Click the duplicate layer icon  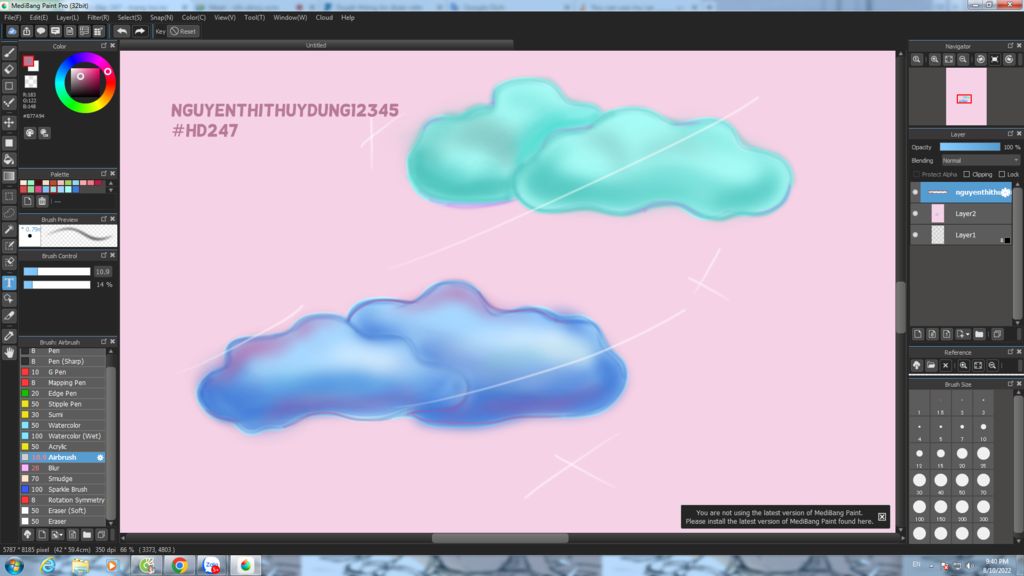(997, 334)
